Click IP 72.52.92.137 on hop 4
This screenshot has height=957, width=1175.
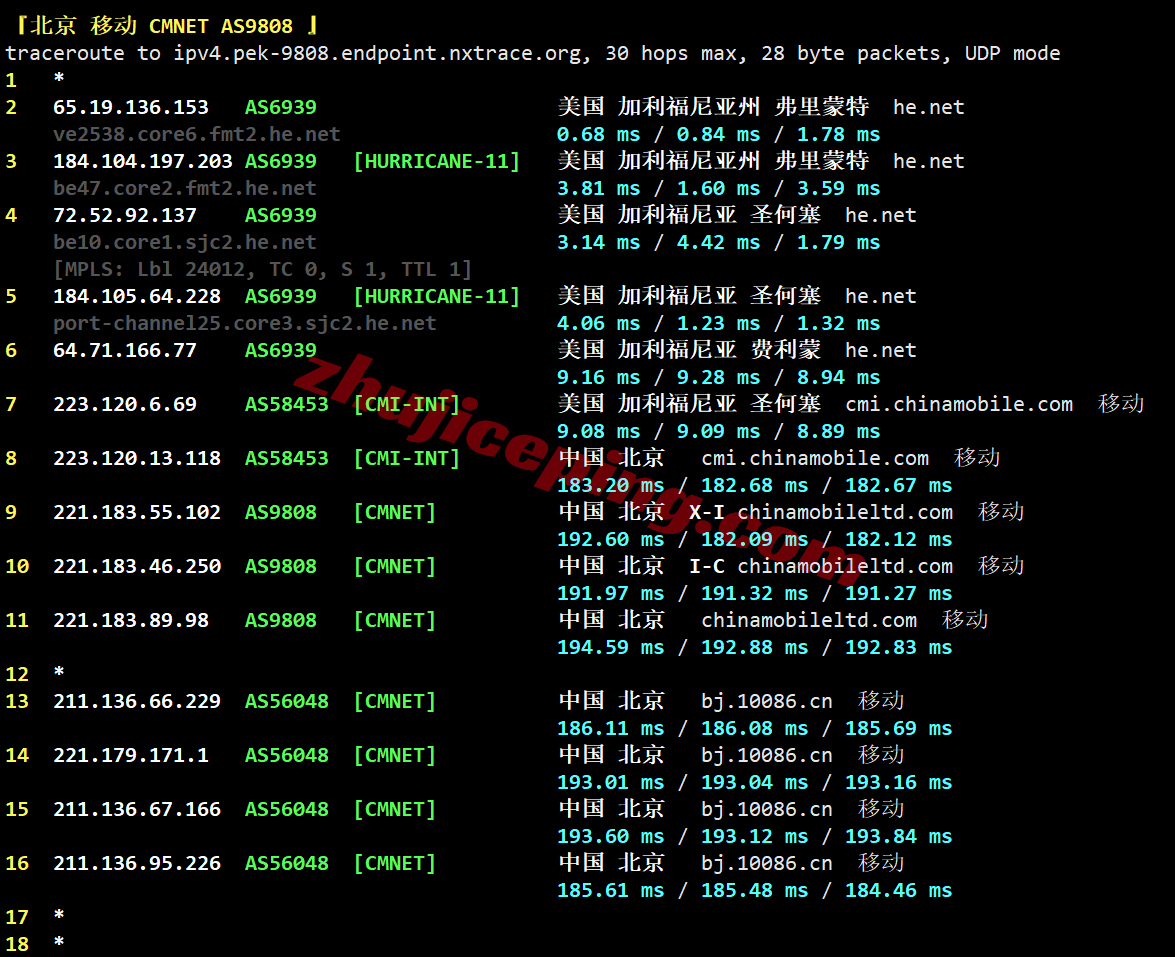[x=125, y=215]
